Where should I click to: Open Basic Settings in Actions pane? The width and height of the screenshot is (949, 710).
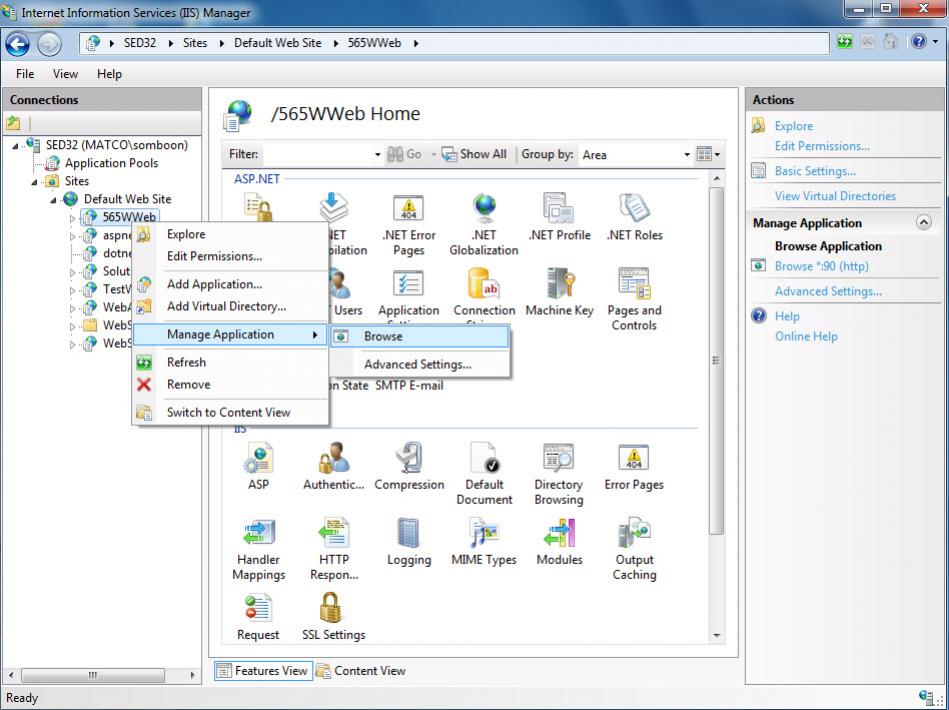click(815, 171)
